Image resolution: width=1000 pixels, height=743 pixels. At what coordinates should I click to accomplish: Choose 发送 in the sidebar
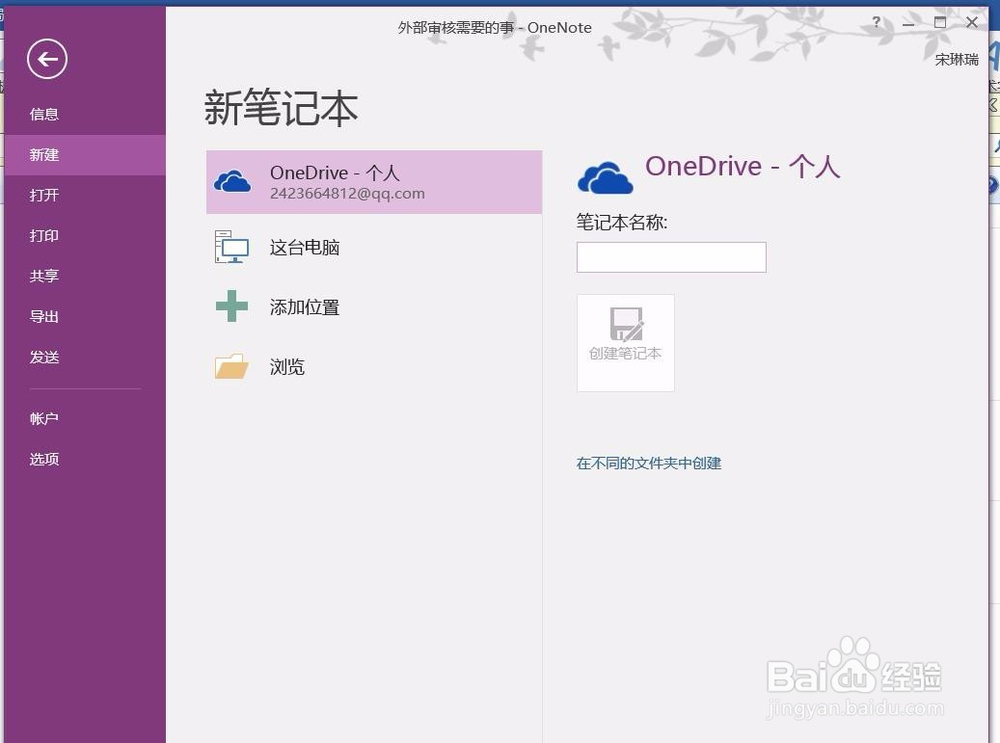(44, 357)
